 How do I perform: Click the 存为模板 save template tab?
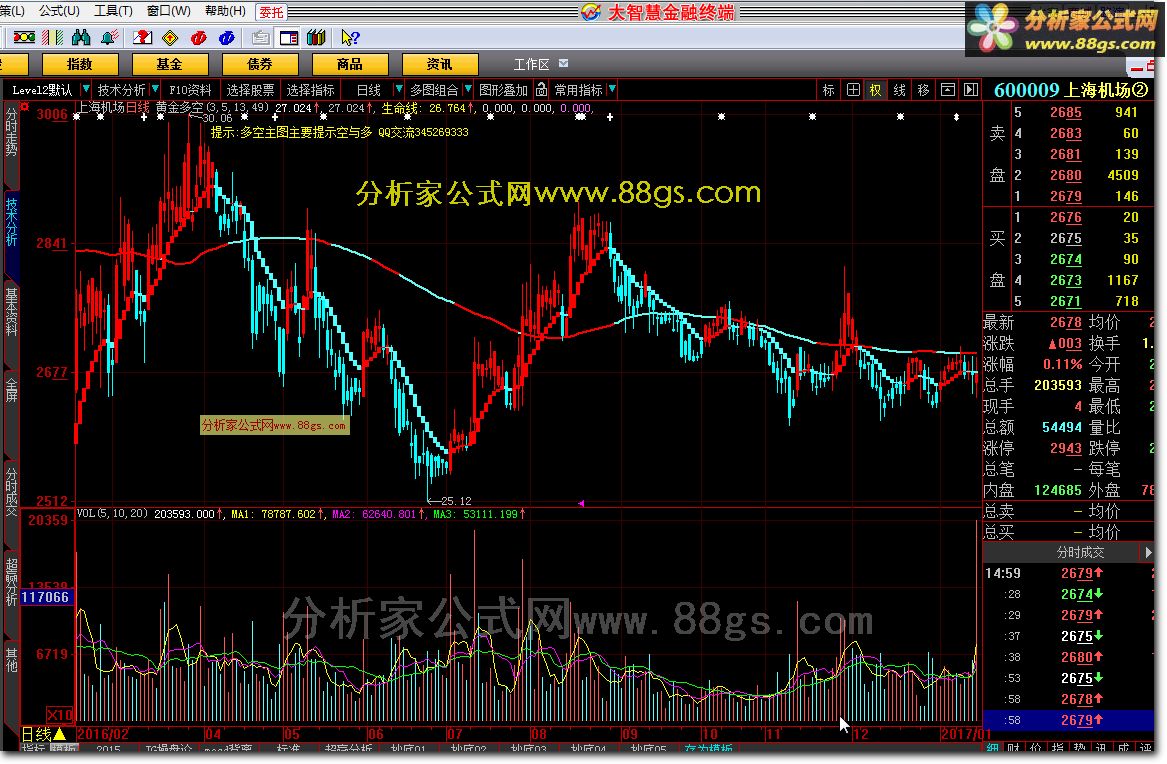(709, 748)
